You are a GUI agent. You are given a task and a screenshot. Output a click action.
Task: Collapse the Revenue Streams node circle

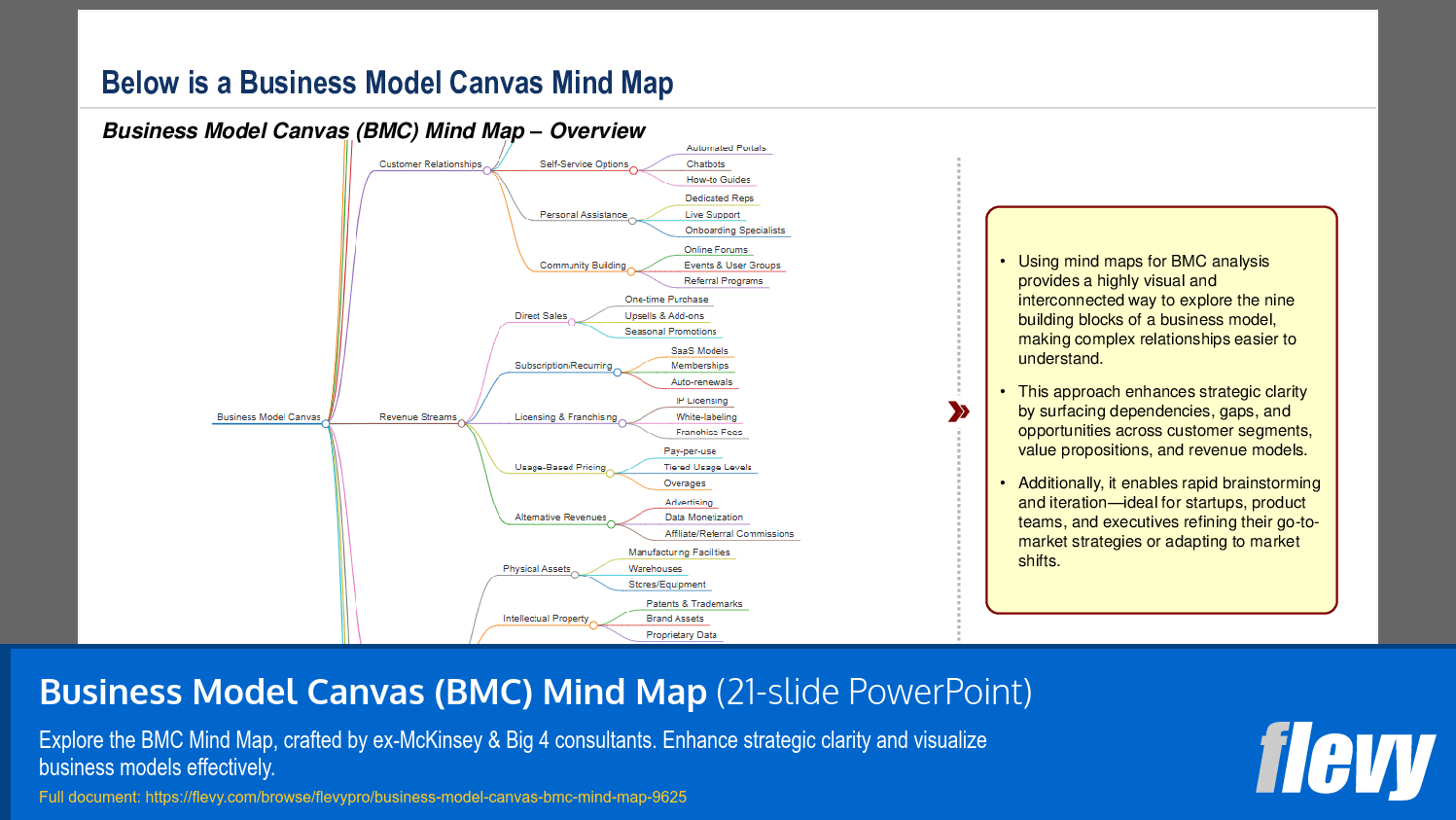462,424
